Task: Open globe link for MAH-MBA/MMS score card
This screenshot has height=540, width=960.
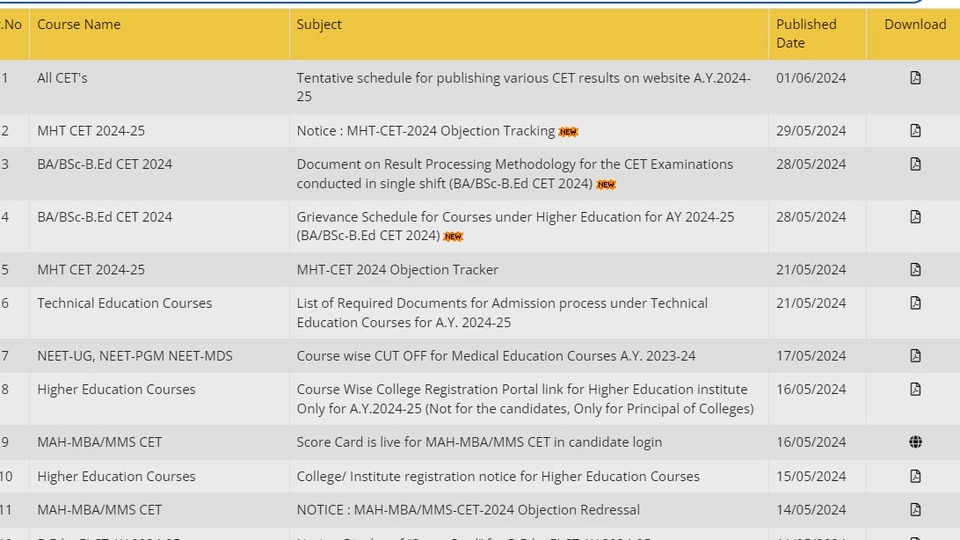Action: coord(915,442)
